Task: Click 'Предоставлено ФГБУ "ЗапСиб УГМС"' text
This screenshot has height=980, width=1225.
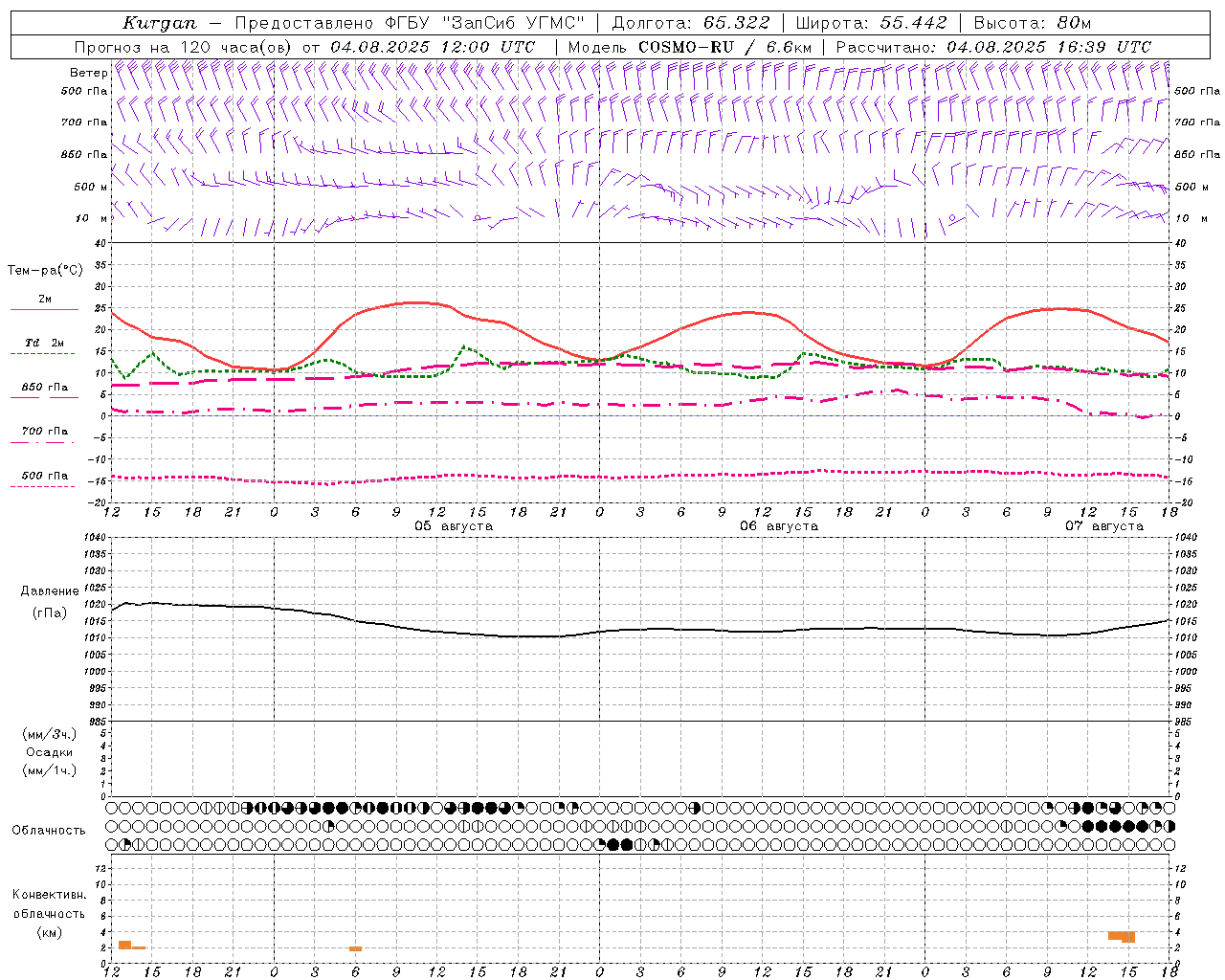Action: pos(410,23)
